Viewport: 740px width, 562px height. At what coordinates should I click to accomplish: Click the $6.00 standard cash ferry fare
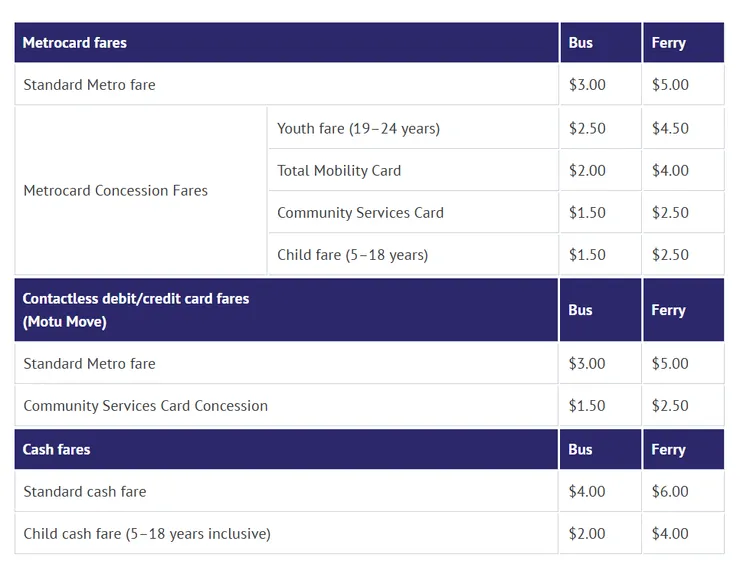click(670, 492)
